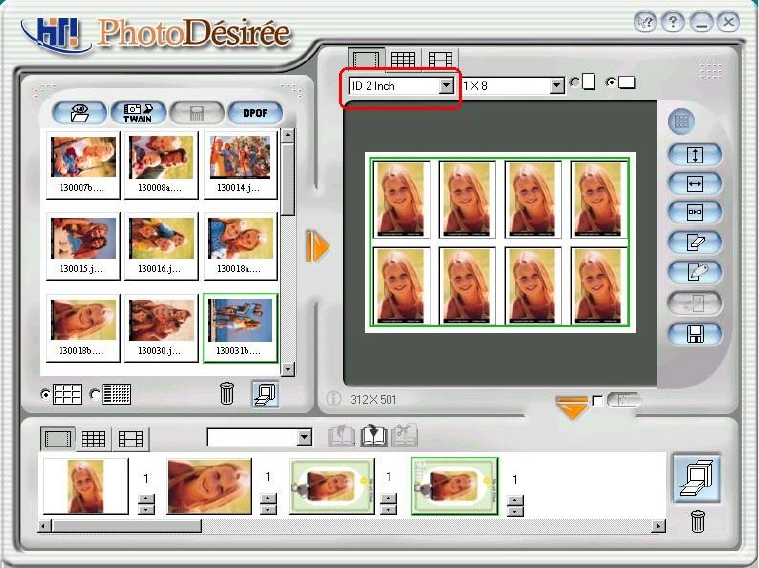Expand the 1X8 layout dropdown

(x=557, y=86)
